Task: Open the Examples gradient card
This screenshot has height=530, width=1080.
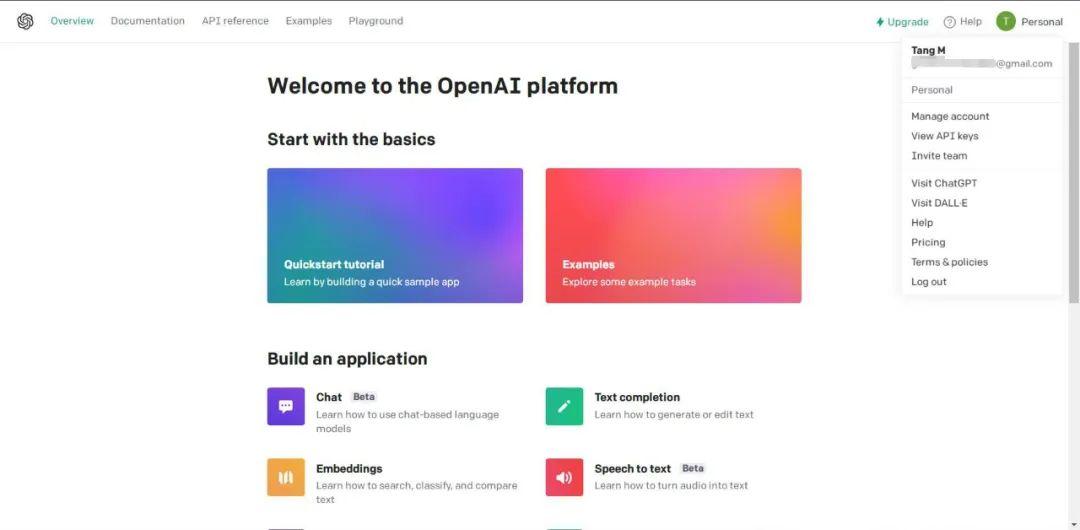Action: [673, 235]
